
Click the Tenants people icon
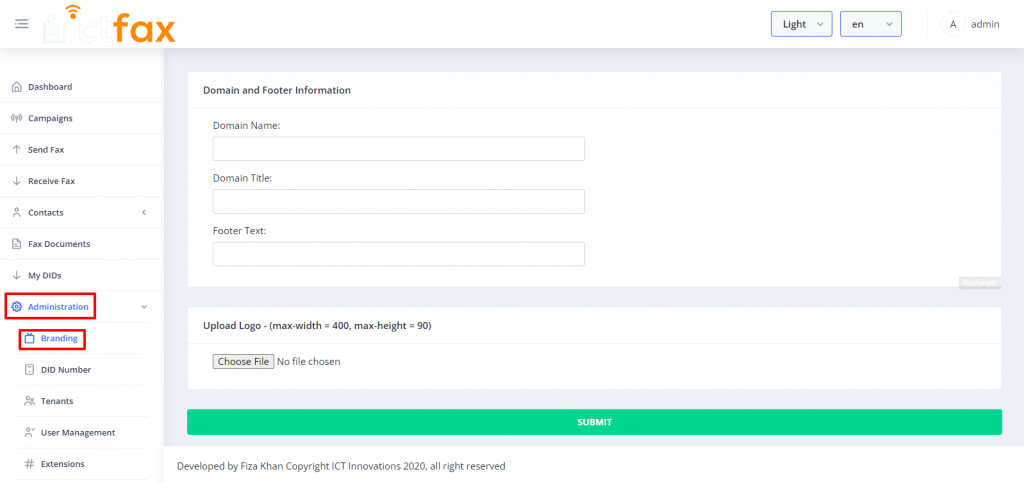coord(30,401)
